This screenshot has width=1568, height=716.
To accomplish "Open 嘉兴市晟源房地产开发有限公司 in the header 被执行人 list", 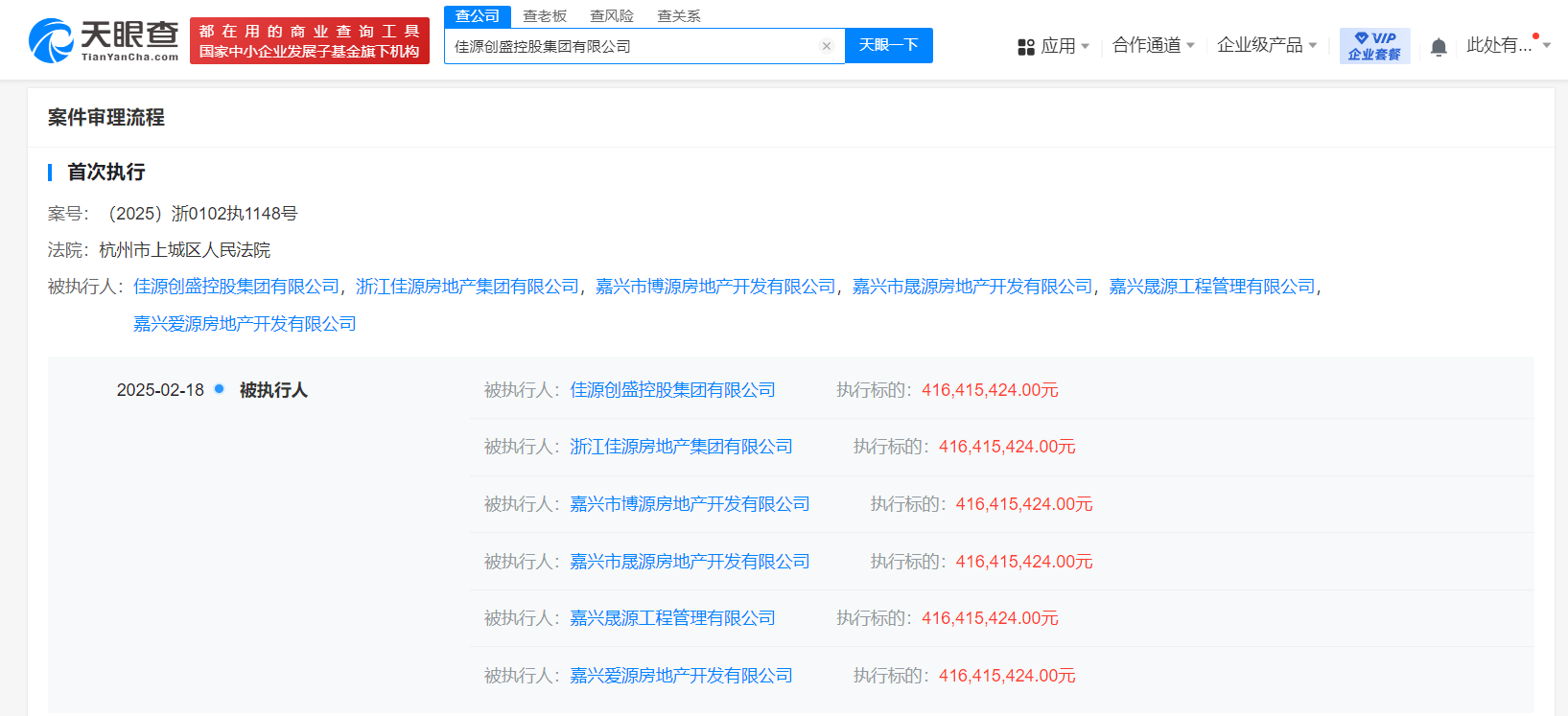I will [972, 287].
